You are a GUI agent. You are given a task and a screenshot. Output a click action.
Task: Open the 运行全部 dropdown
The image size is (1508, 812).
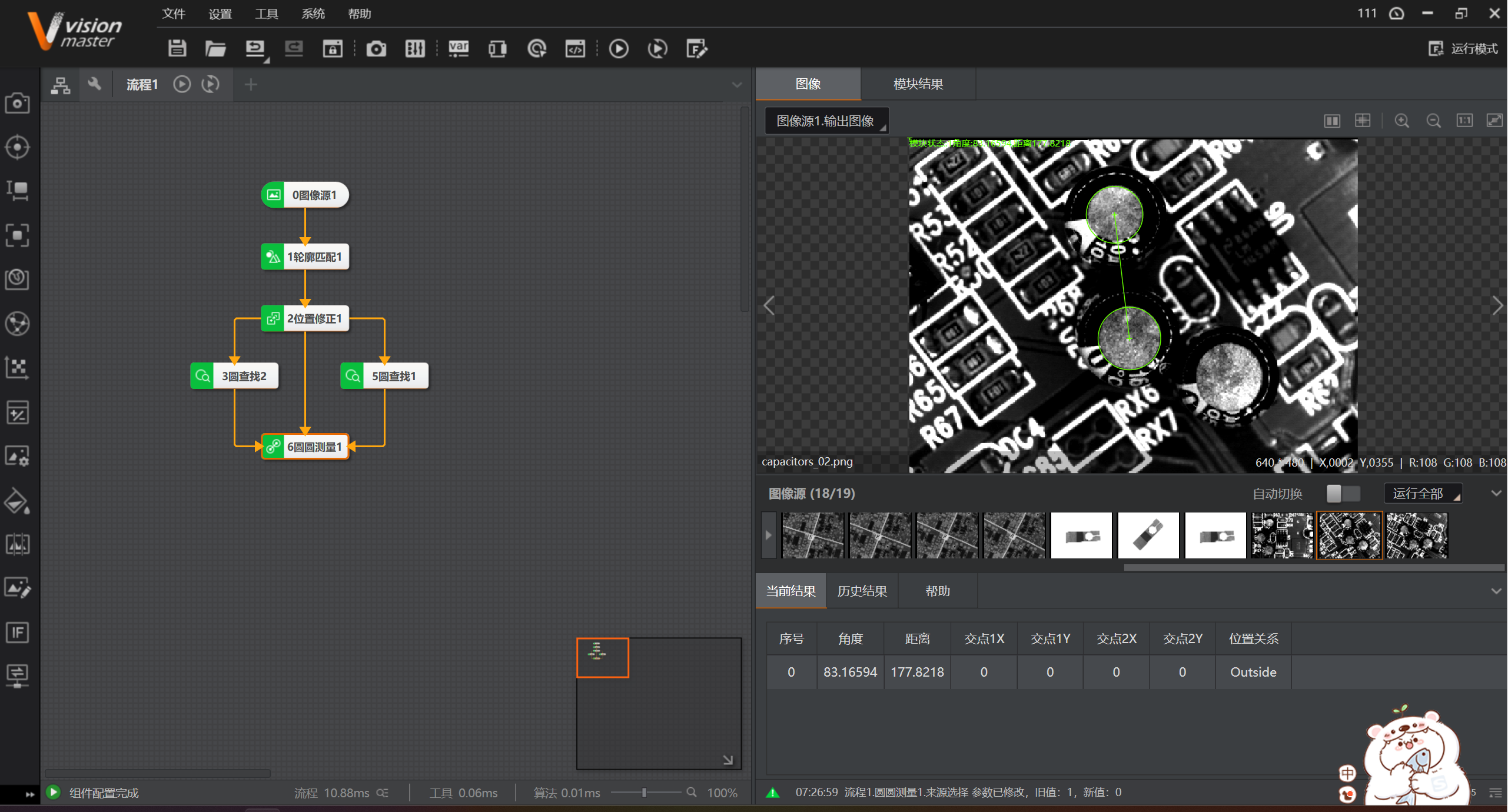pyautogui.click(x=1423, y=493)
